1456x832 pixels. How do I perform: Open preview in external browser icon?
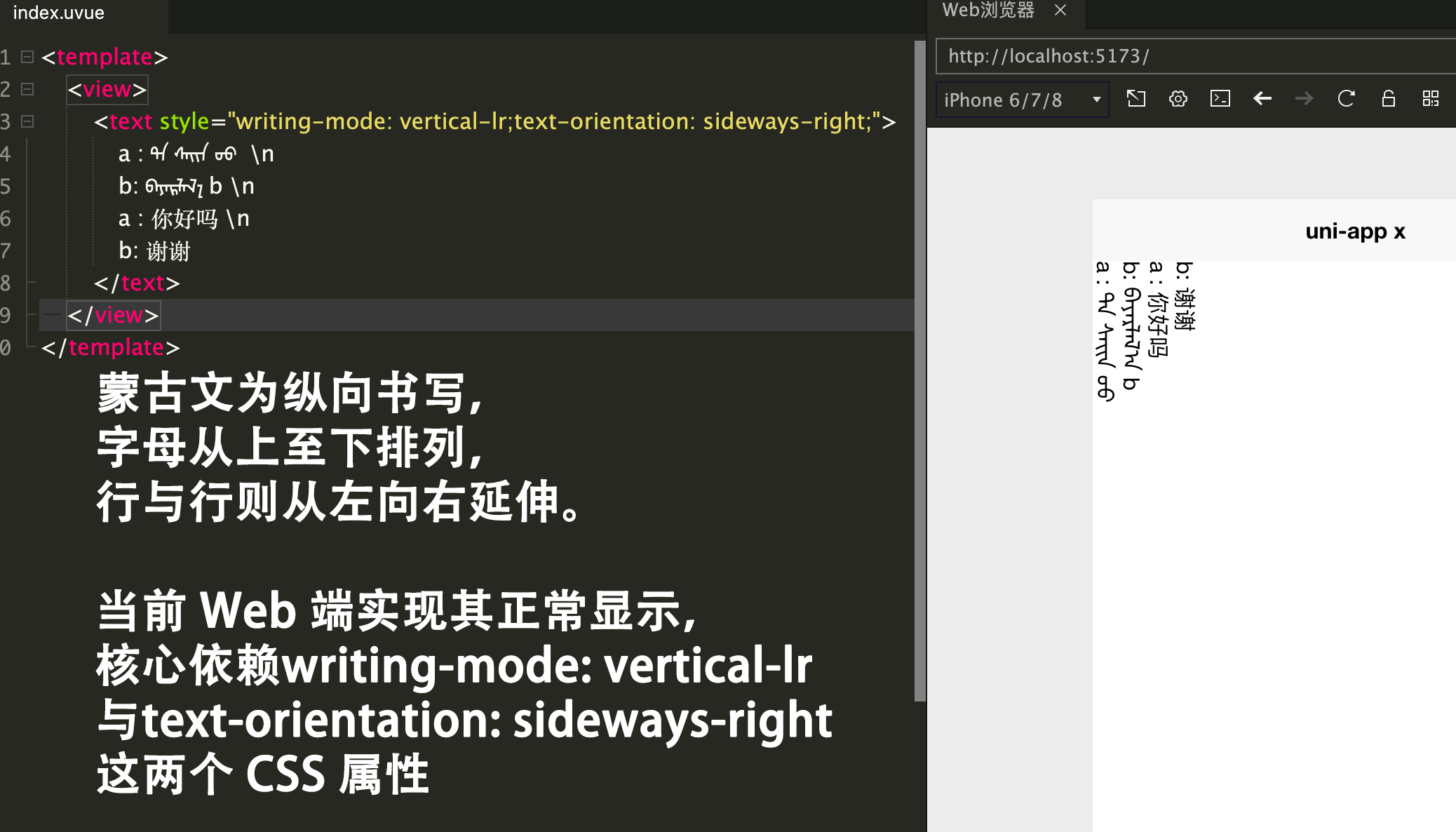coord(1136,99)
